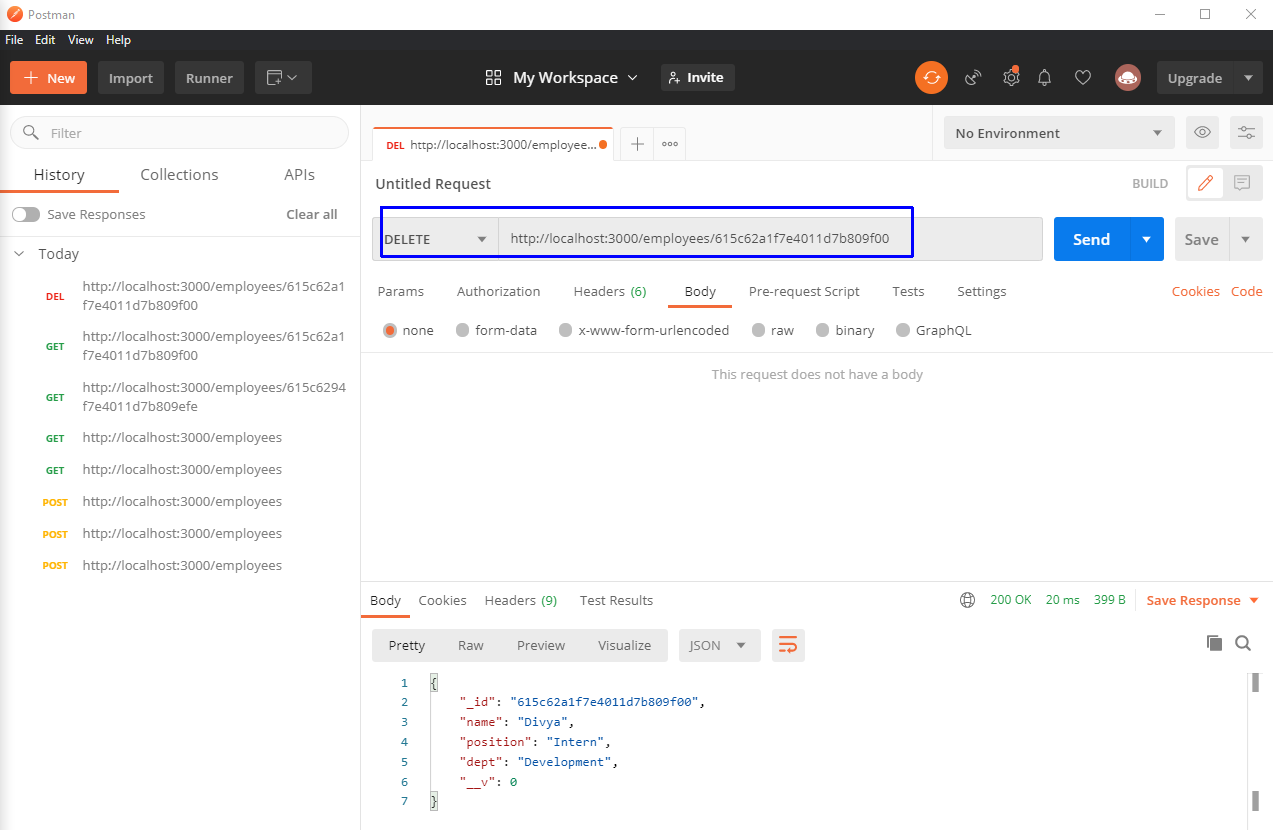
Task: Toggle the Save Responses switch
Action: click(26, 214)
